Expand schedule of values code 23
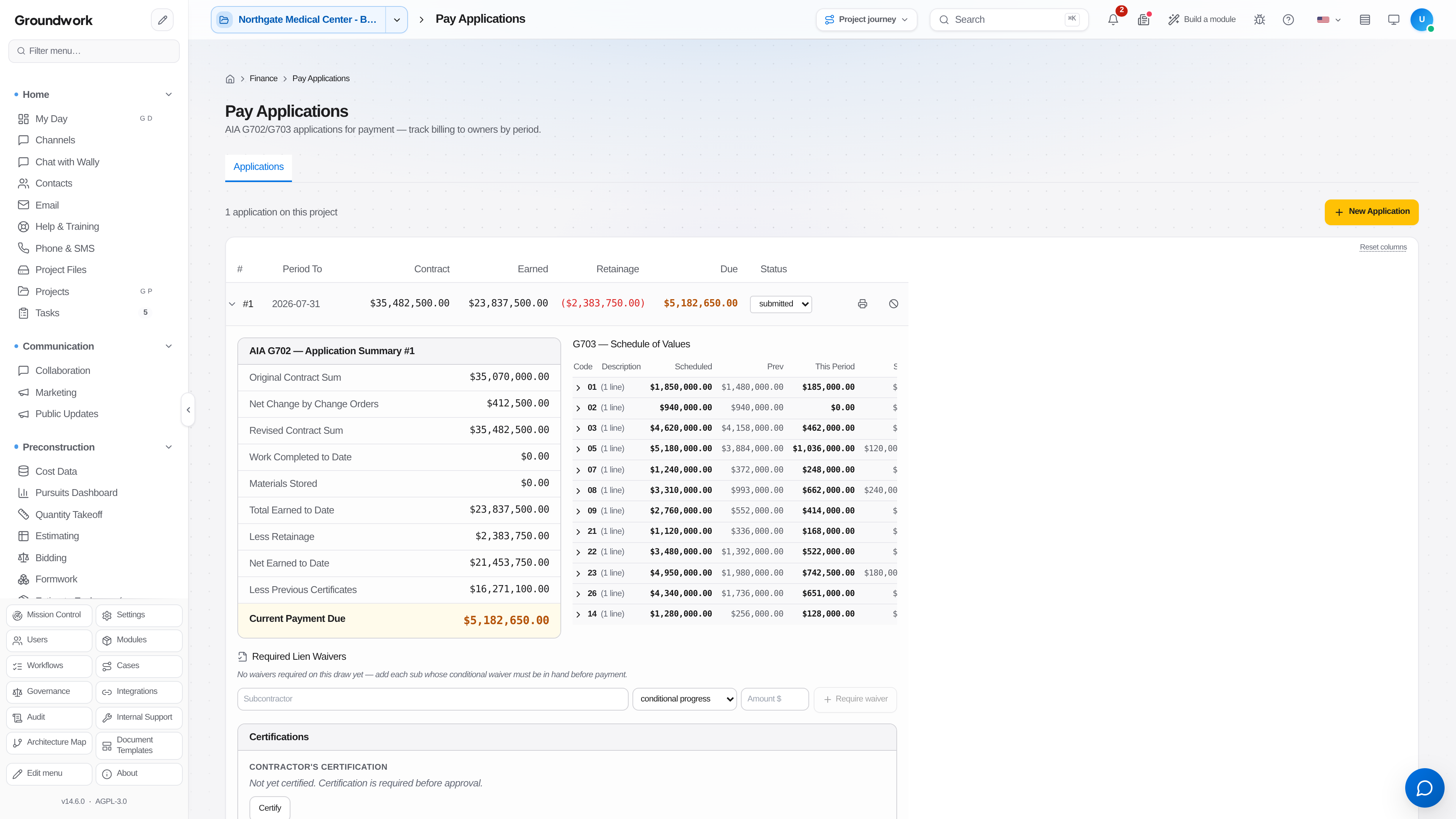The width and height of the screenshot is (1456, 819). pos(577,573)
